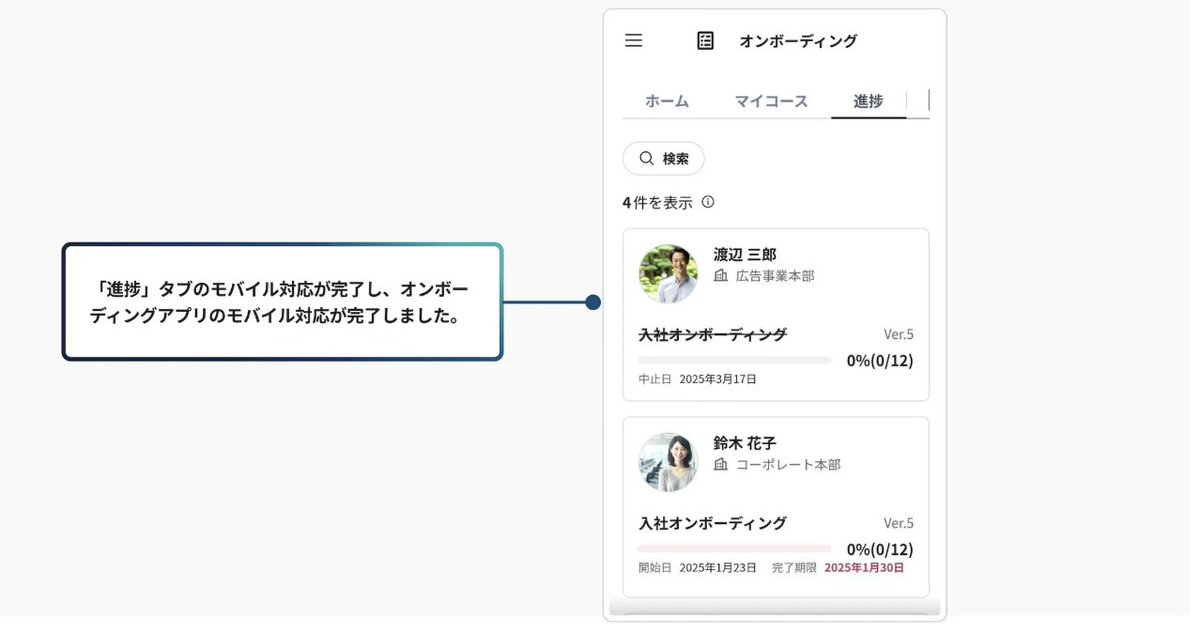Click 鈴木 花子's 入社オンボーディング course title
Viewport: 1200px width, 633px height.
pos(713,523)
